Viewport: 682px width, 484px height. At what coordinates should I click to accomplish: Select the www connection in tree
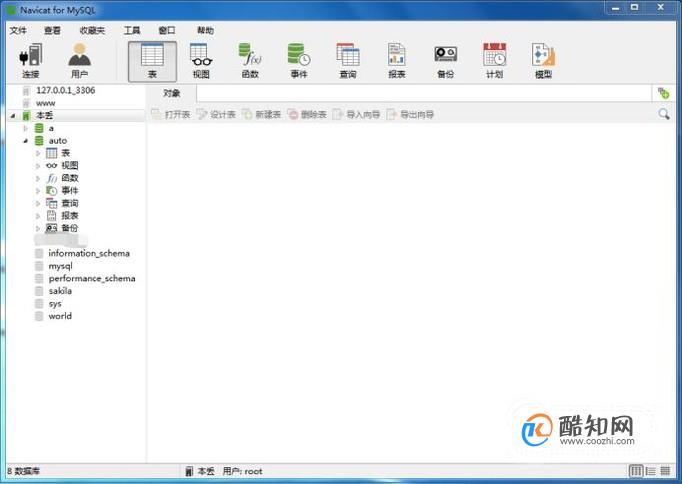coord(46,103)
